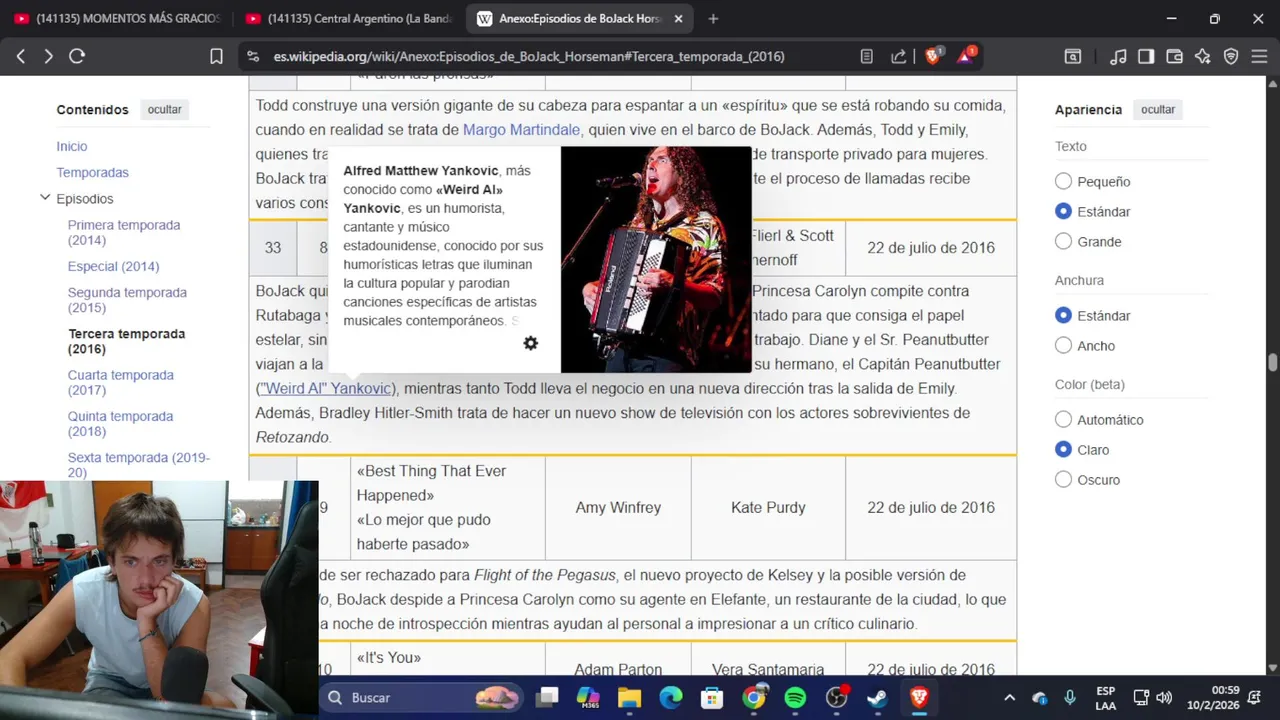
Task: Reload the Wikipedia page
Action: [x=77, y=57]
